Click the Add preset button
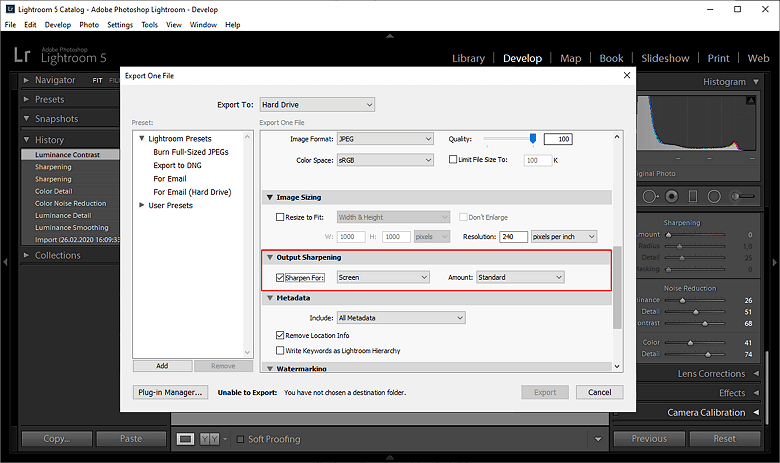780x463 pixels. [x=162, y=366]
